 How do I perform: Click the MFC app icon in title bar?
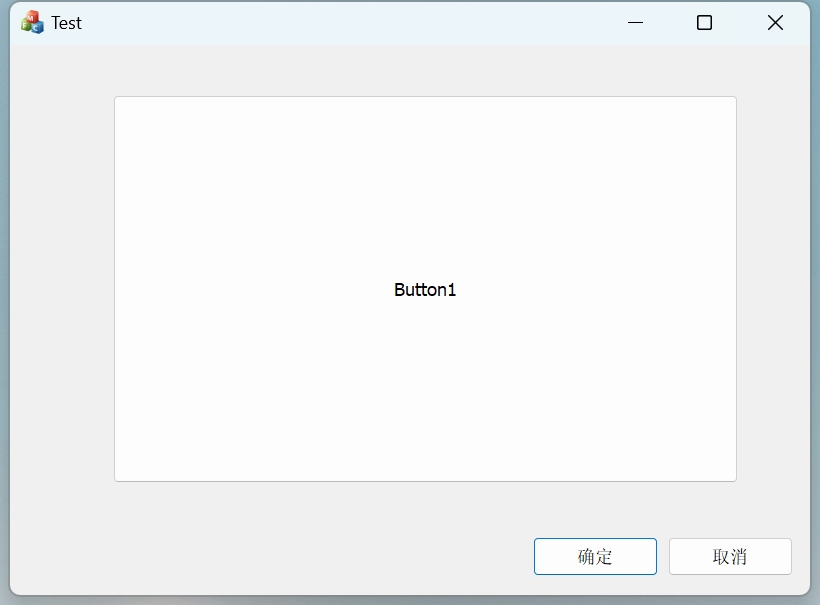tap(32, 22)
